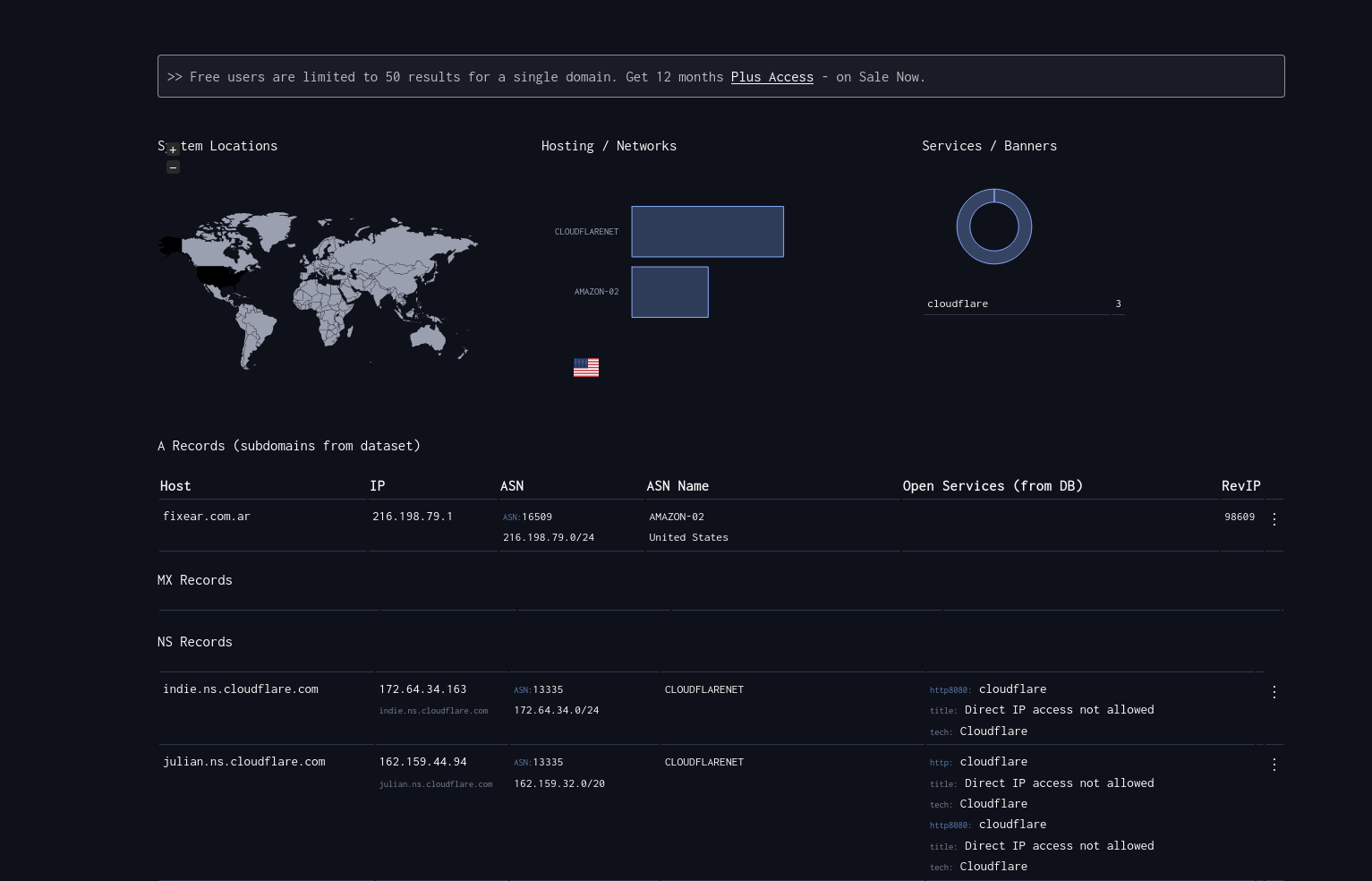
Task: Click the fixear.com.ar host entry
Action: point(207,517)
